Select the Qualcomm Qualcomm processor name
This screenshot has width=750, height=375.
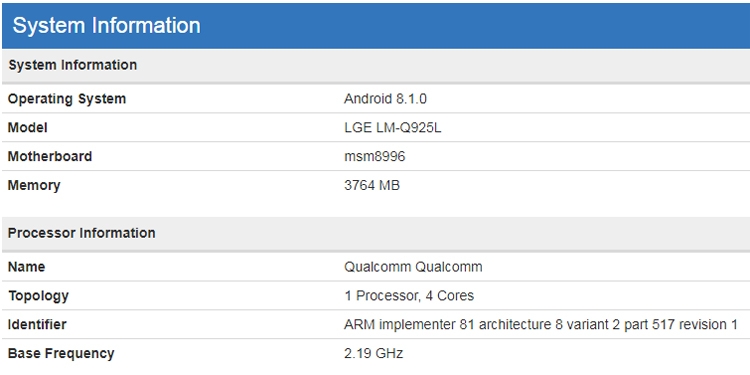pos(413,267)
